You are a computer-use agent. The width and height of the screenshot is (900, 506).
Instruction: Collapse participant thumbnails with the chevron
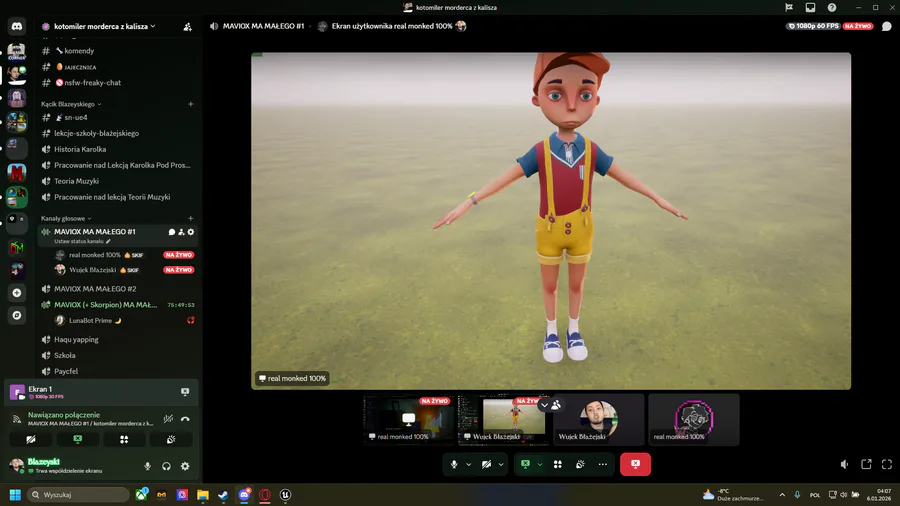pyautogui.click(x=544, y=405)
